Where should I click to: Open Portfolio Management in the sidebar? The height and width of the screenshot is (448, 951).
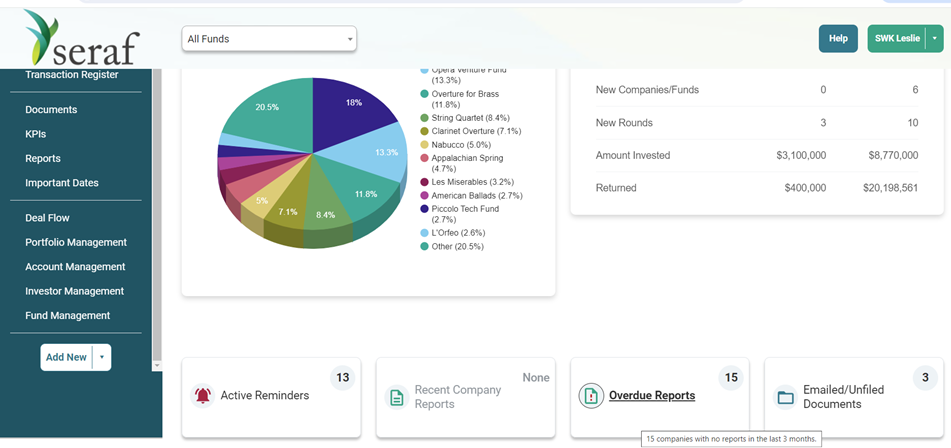76,242
